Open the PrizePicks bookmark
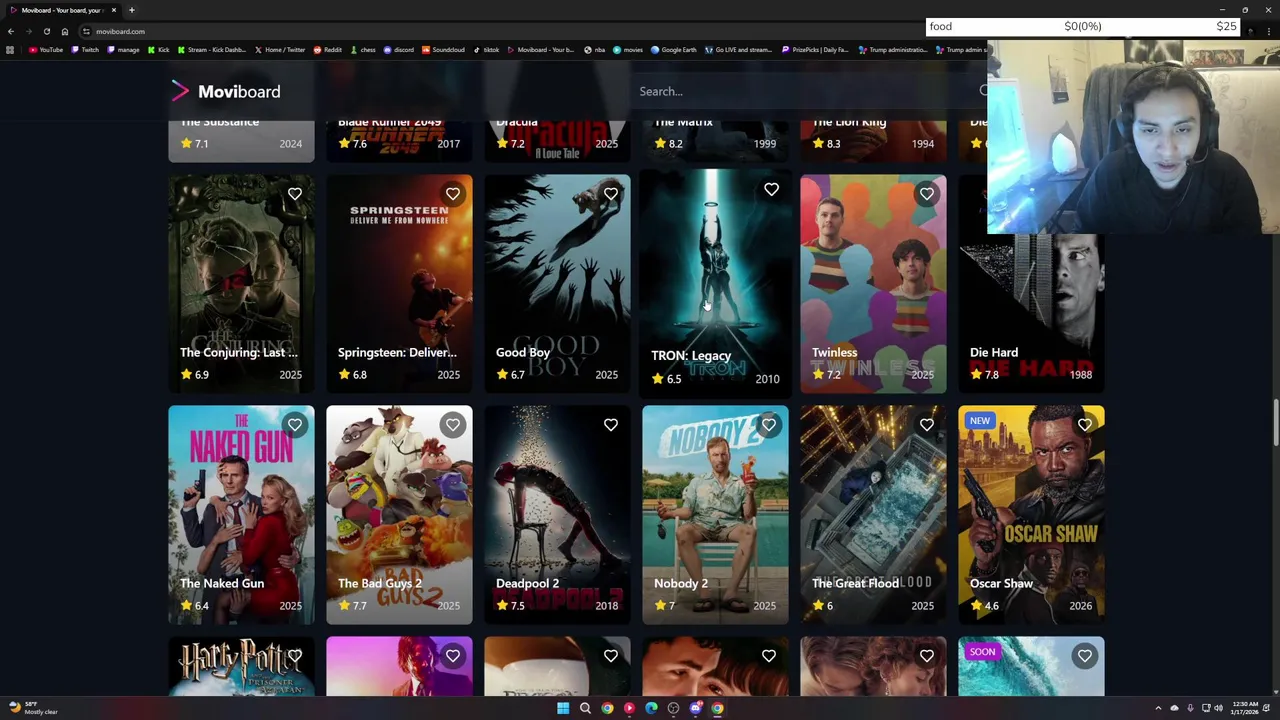The height and width of the screenshot is (720, 1280). tap(815, 50)
